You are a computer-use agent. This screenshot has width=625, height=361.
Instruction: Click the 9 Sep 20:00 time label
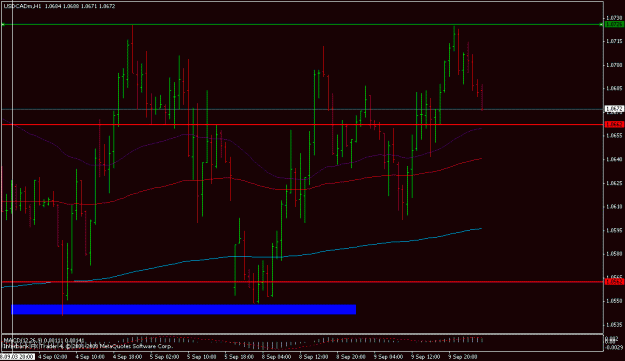tap(462, 357)
